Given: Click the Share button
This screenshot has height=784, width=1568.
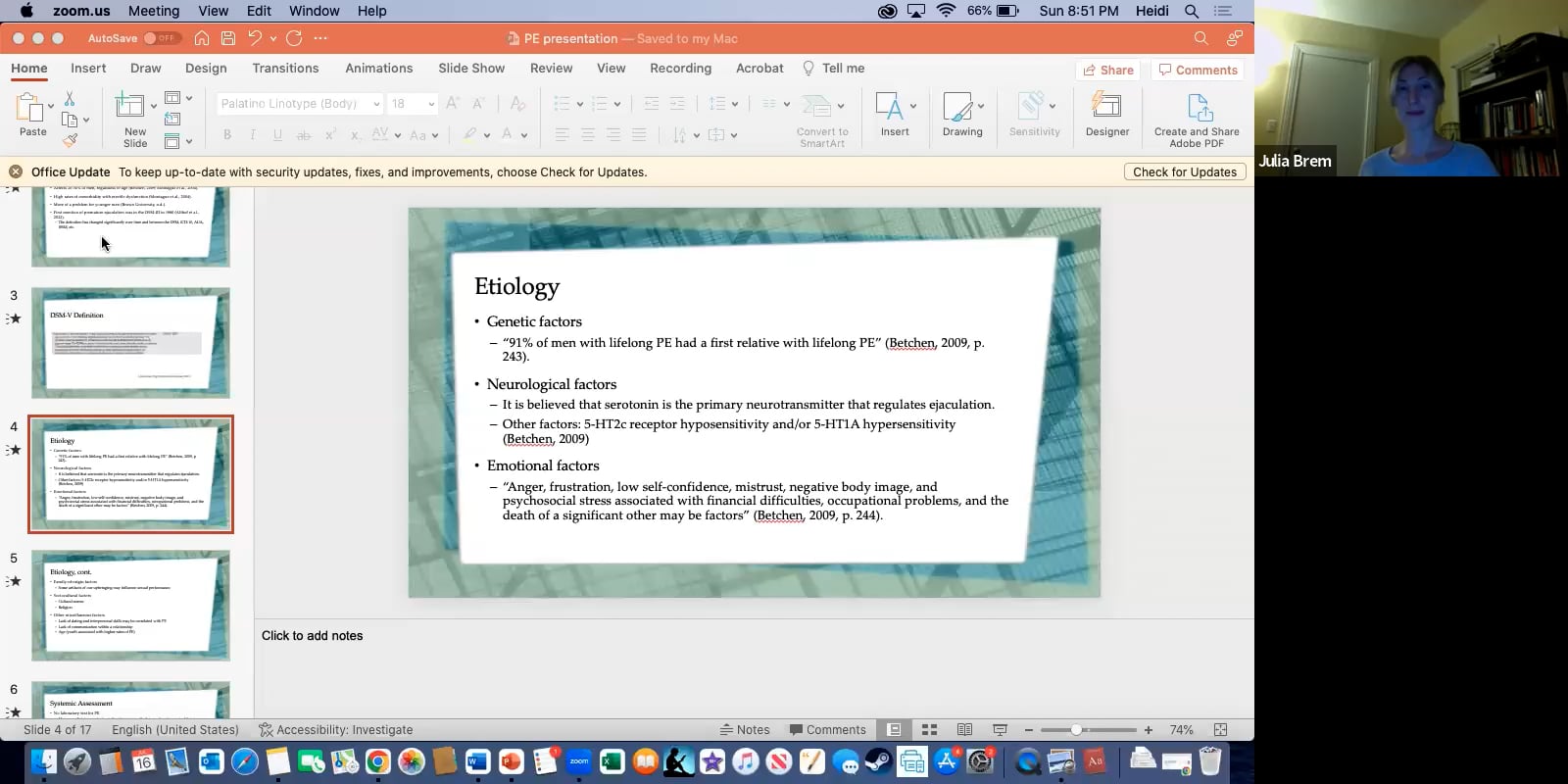Looking at the screenshot, I should [1108, 70].
